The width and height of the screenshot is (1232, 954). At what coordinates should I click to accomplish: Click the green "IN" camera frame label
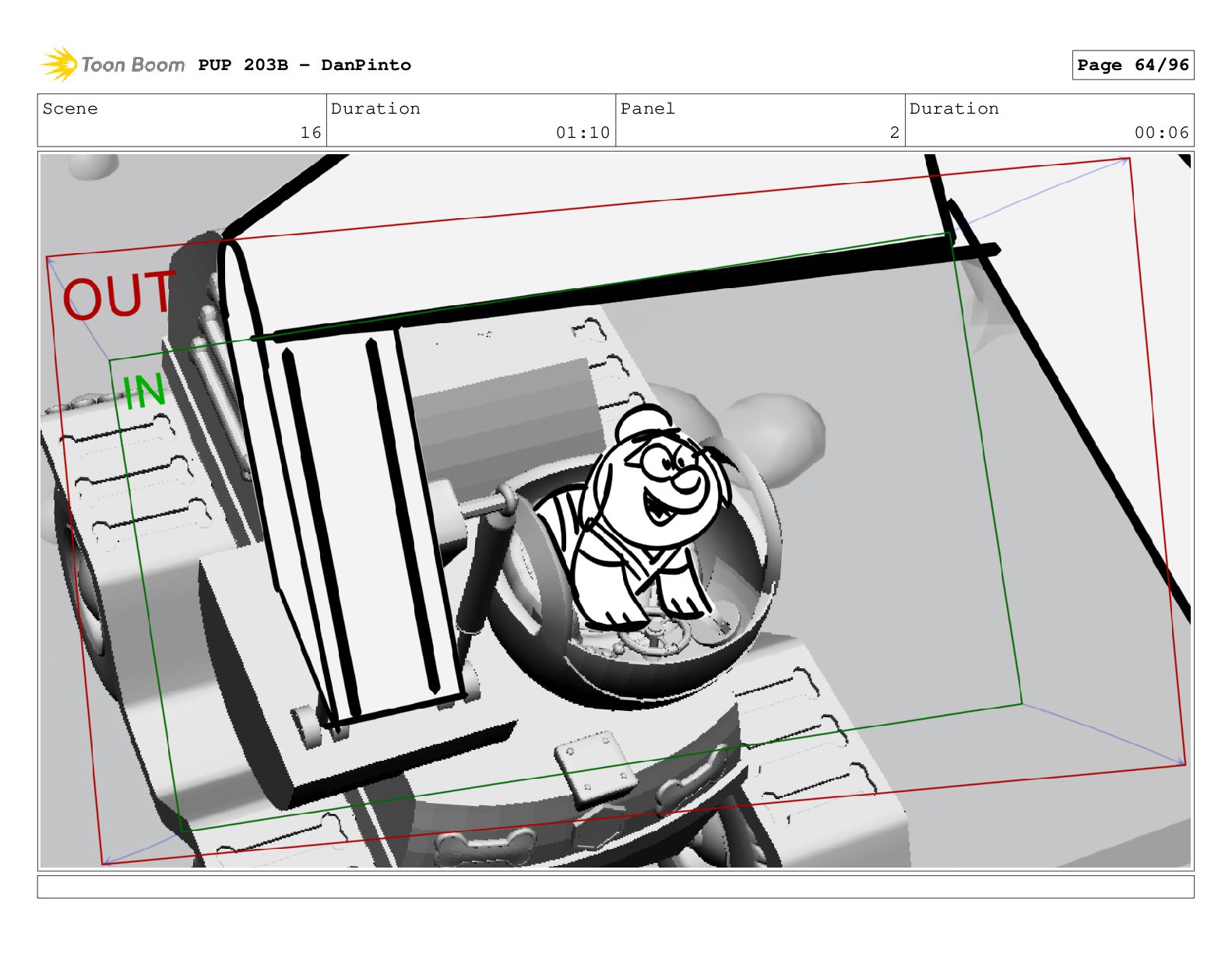click(x=144, y=392)
